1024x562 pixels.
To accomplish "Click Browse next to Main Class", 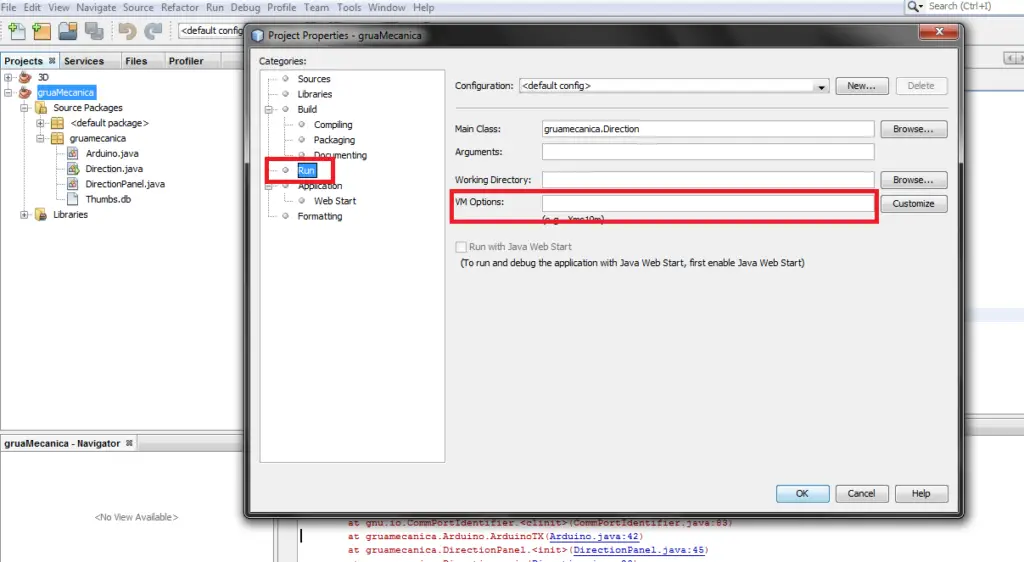I will pyautogui.click(x=913, y=129).
